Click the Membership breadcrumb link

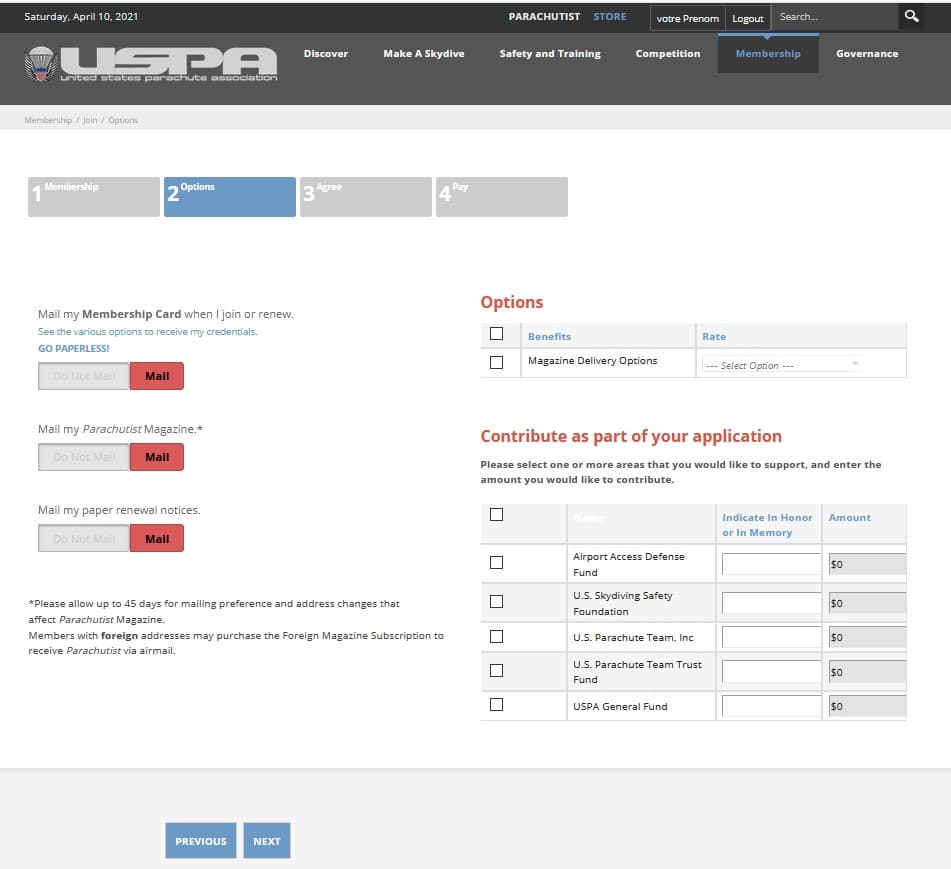pos(48,120)
